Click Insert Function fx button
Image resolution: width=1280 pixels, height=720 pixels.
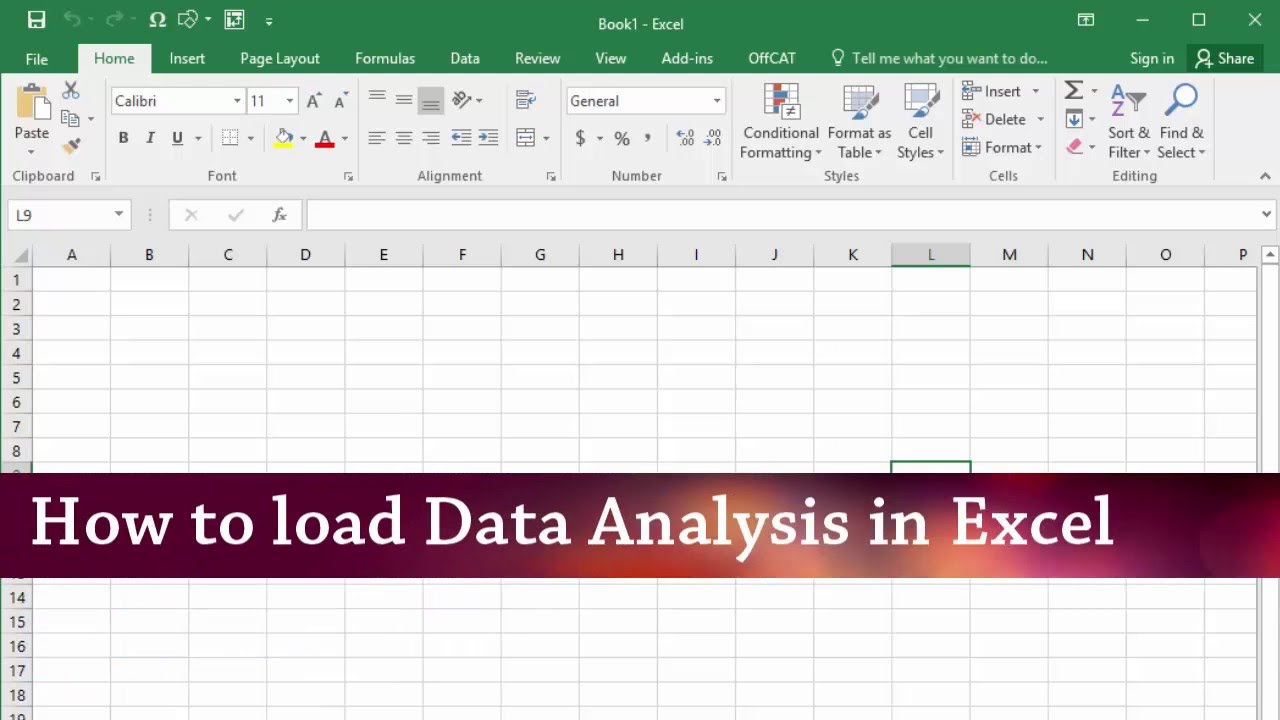tap(280, 214)
